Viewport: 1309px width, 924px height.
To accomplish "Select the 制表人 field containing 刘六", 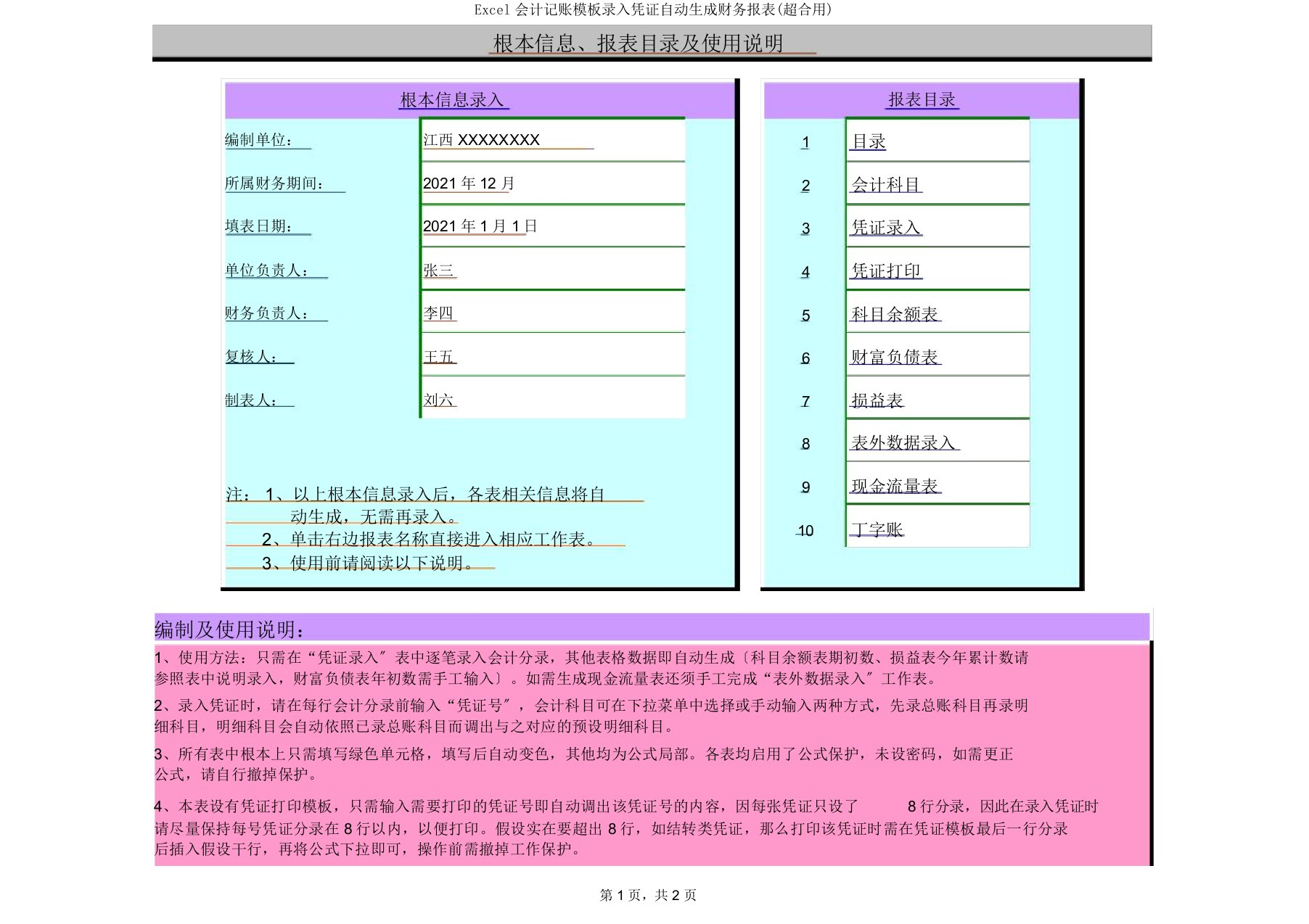I will pyautogui.click(x=553, y=398).
